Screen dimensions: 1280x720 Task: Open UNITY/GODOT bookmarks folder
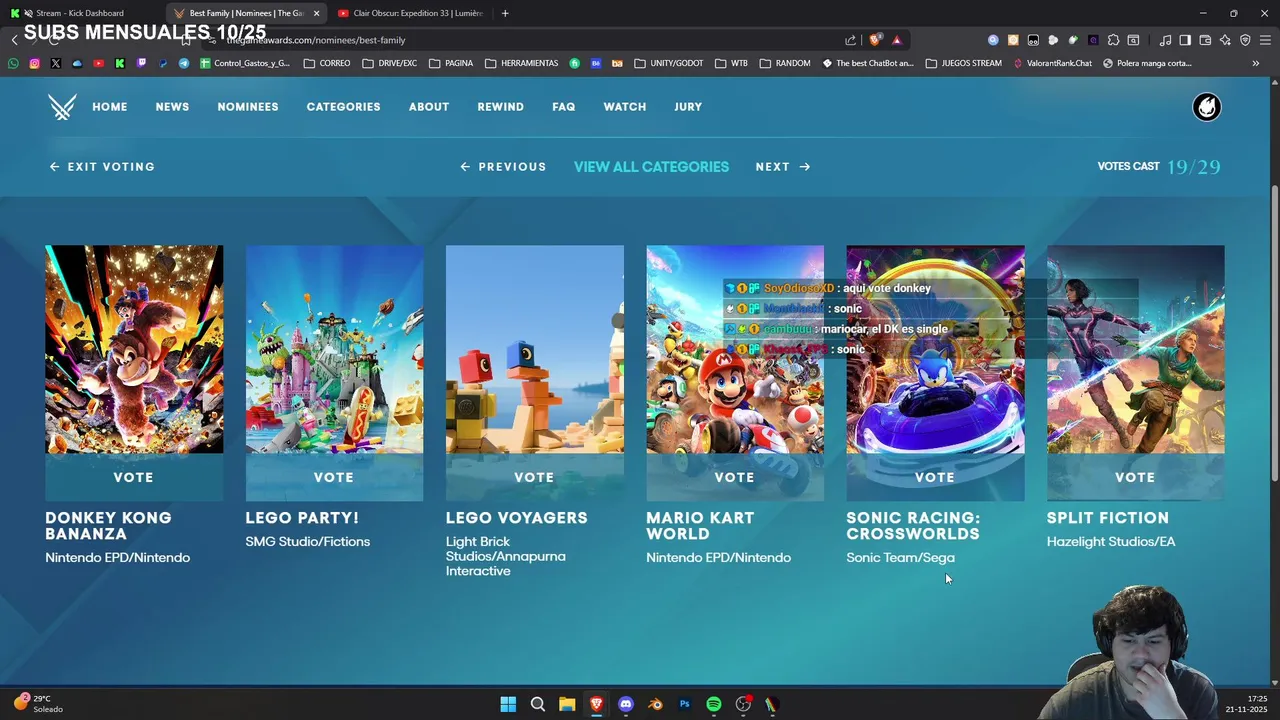[x=669, y=63]
